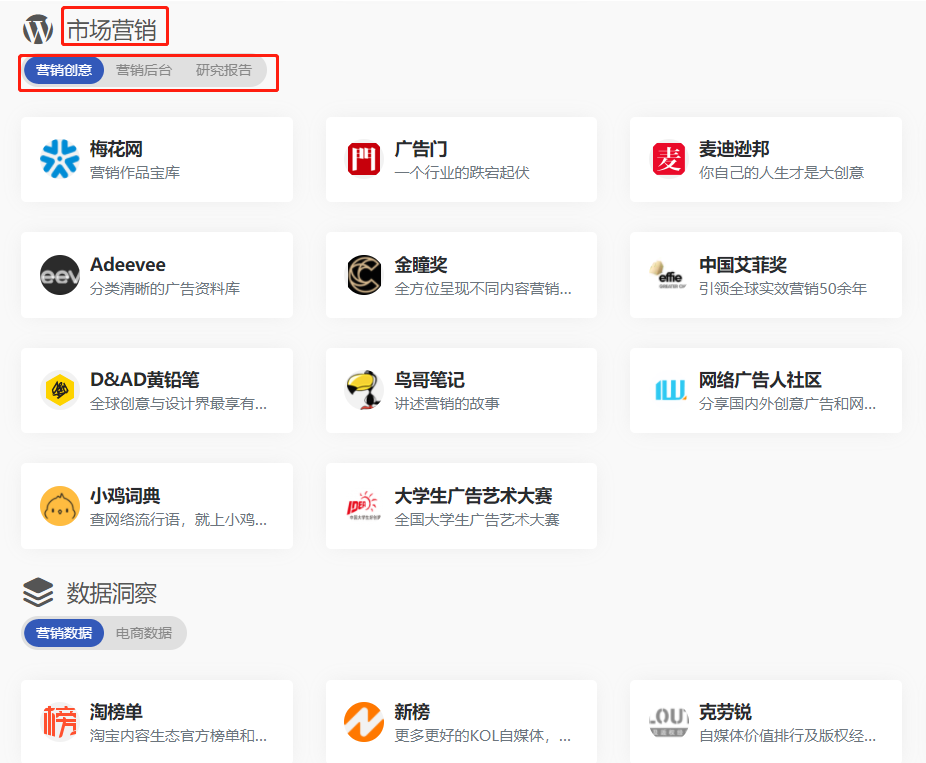Open the 大学生广告艺术大赛 title link
Viewport: 926px width, 763px height.
[473, 495]
